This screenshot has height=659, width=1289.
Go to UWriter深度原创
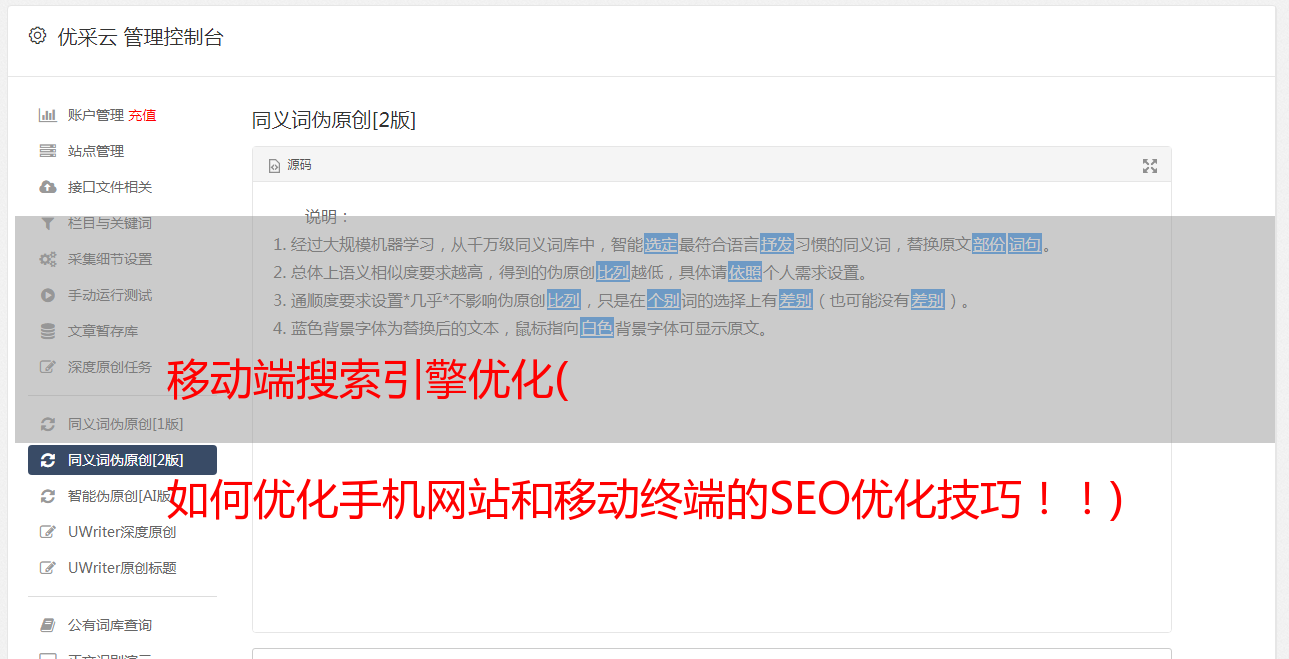click(122, 532)
